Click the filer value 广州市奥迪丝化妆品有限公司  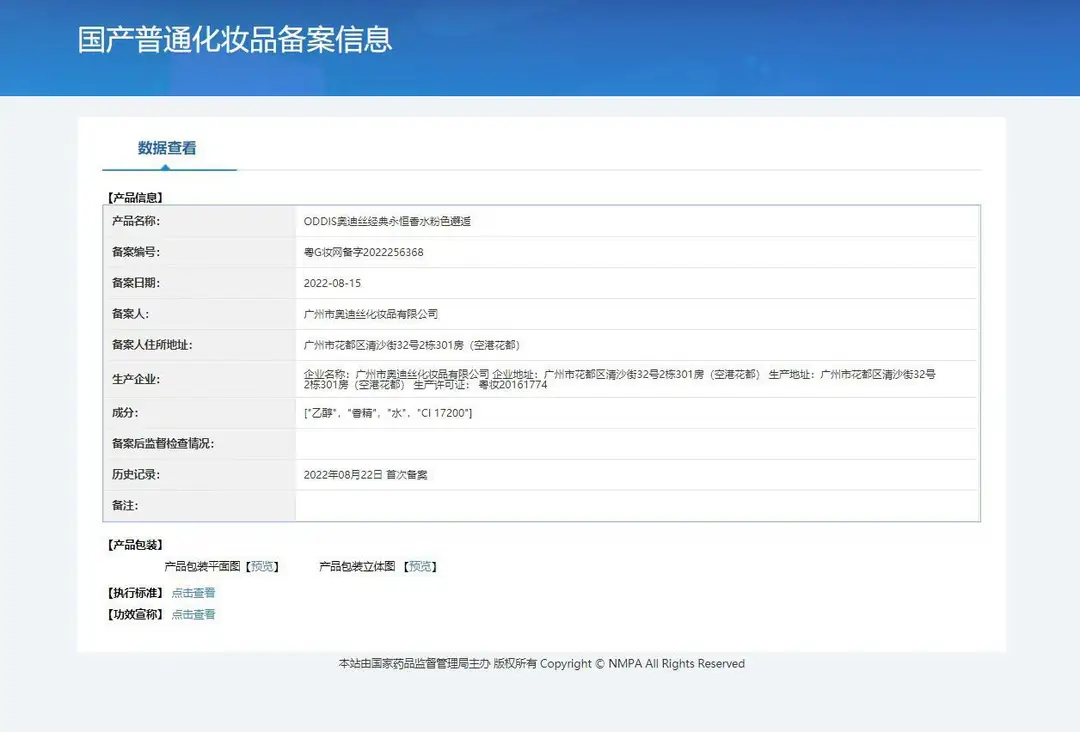[371, 314]
